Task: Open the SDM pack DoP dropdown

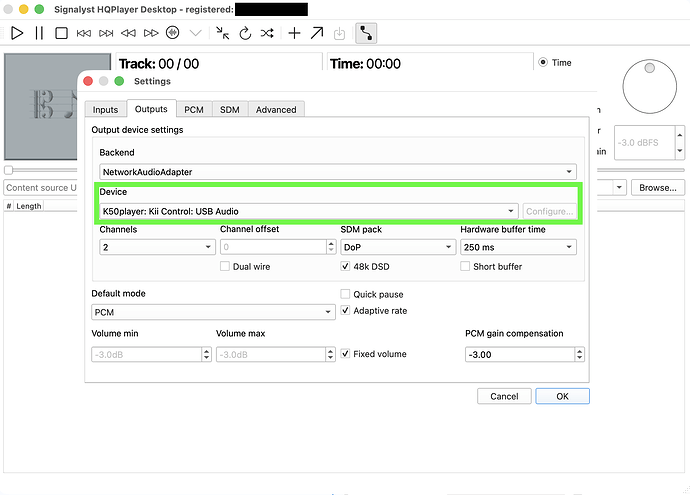Action: [x=398, y=247]
